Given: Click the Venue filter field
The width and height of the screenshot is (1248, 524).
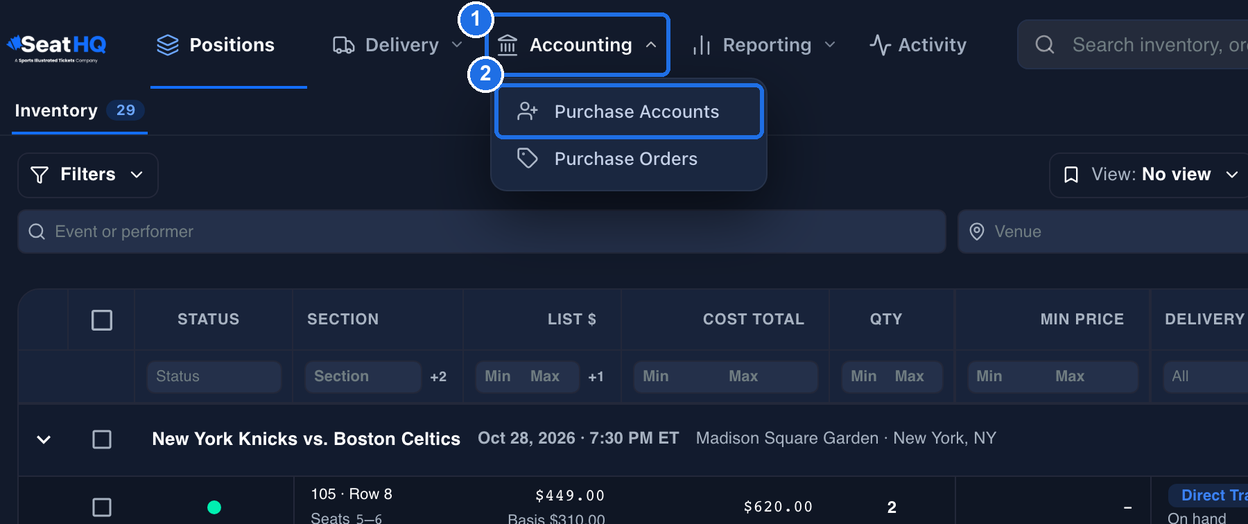Looking at the screenshot, I should tap(1103, 232).
